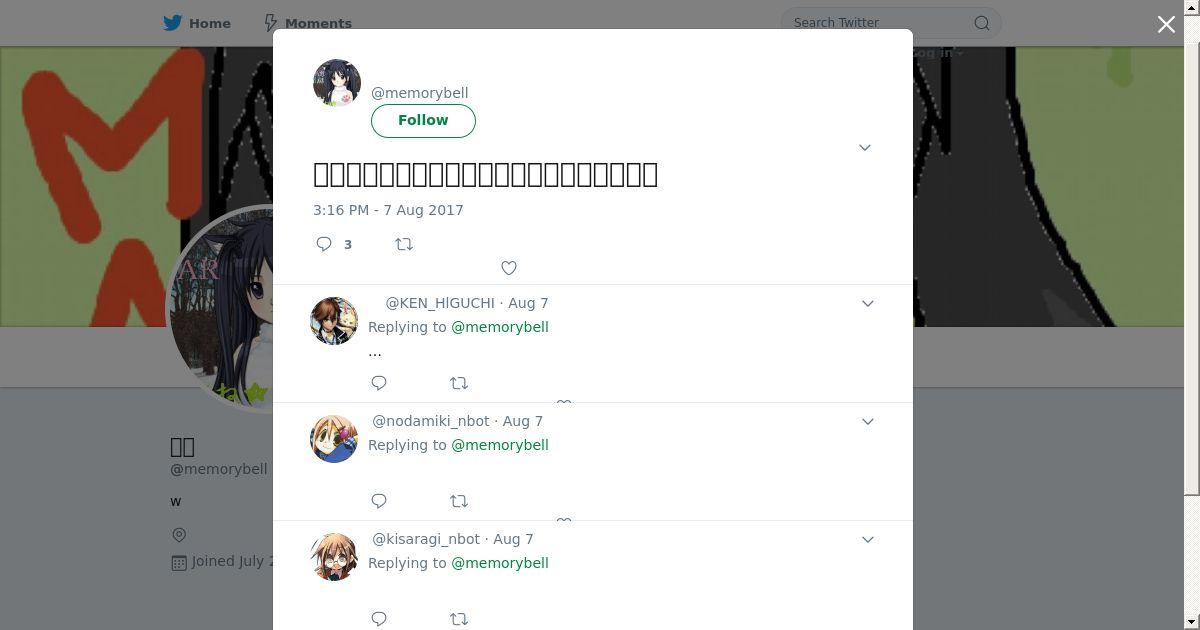This screenshot has height=630, width=1200.
Task: Open the @memorybell link in KEN_HlGUCHI's reply
Action: coord(500,327)
